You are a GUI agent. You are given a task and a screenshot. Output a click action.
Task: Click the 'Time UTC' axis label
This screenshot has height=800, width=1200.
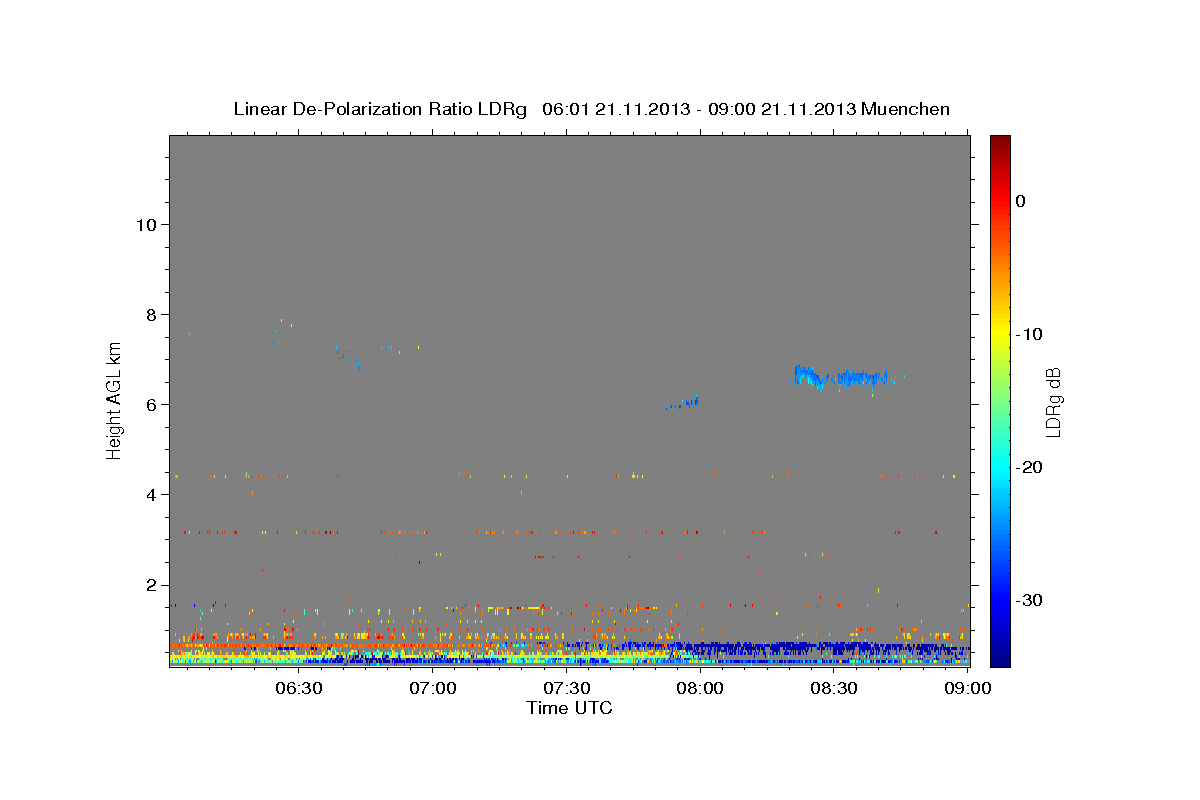(569, 708)
